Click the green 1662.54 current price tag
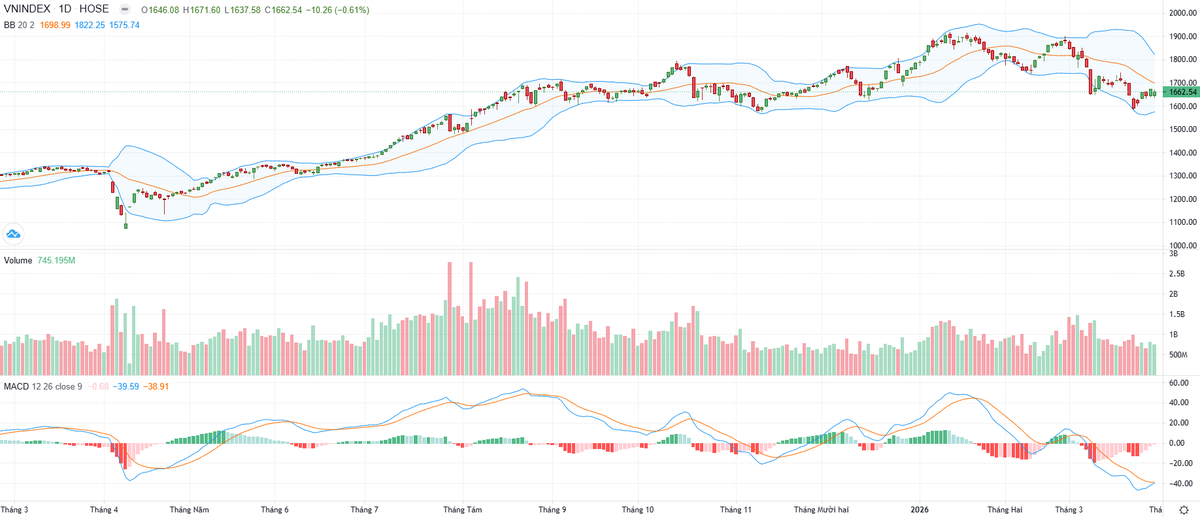The image size is (1200, 517). pyautogui.click(x=1178, y=92)
